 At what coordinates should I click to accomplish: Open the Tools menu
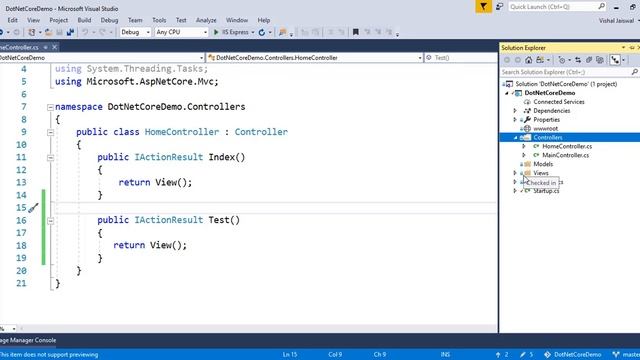coord(159,20)
